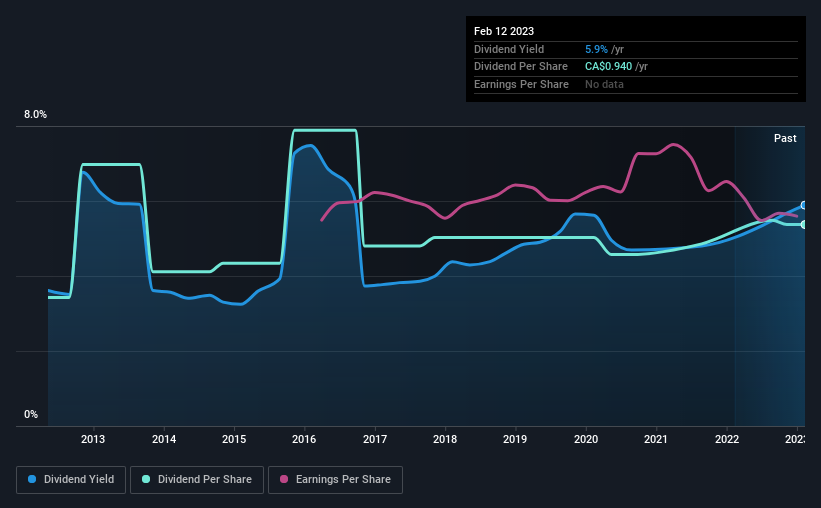Select the 2020 x-axis year label
Screen dimensions: 821x508
tap(585, 439)
